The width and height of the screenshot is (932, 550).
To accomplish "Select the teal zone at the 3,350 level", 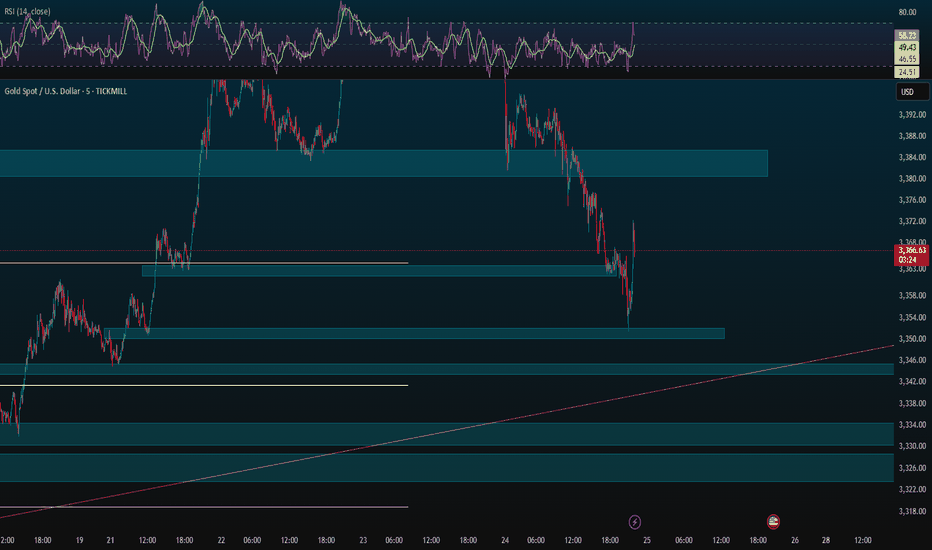I will point(414,334).
